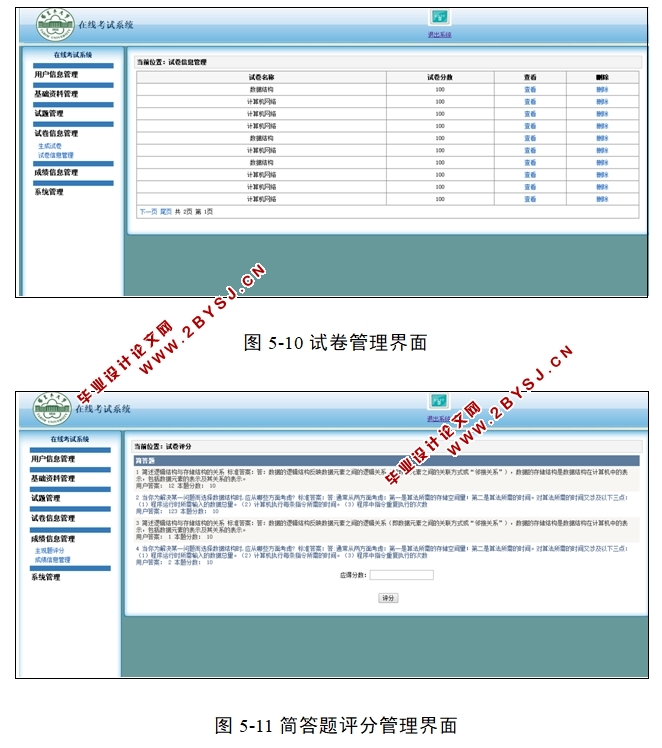
Task: Collapse 成绩信息管理 menu in lower screenshot sidebar
Action: click(x=53, y=539)
